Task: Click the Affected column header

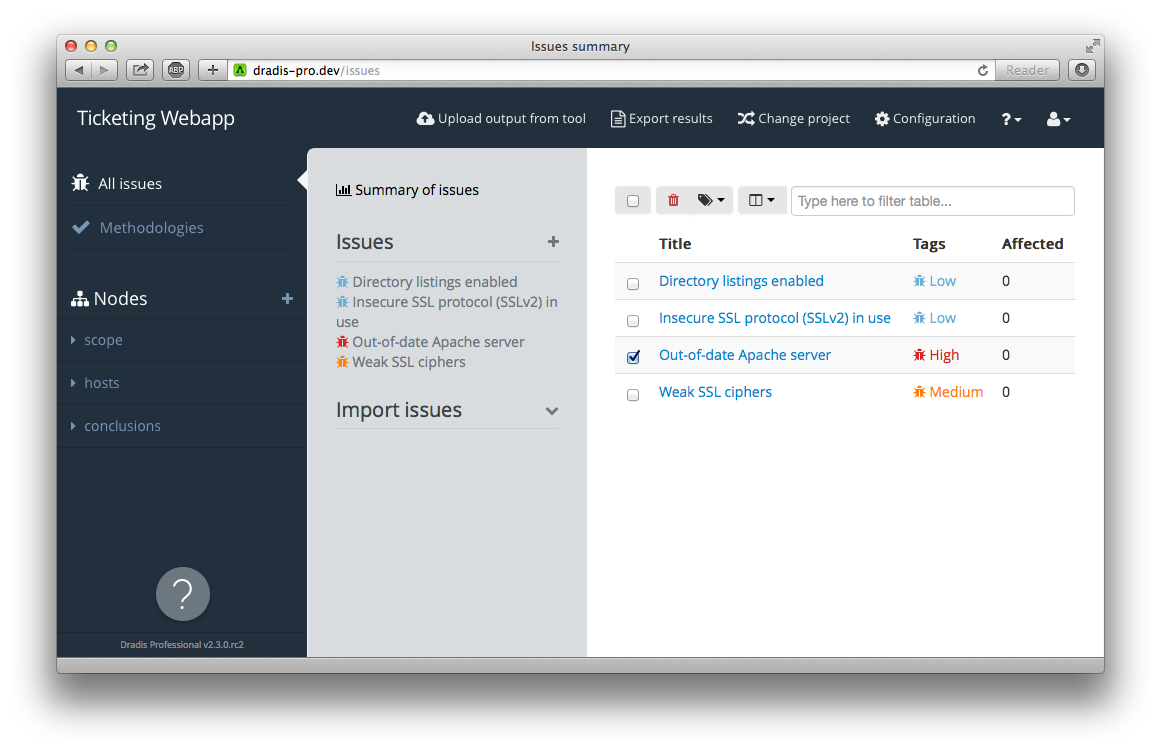Action: [1032, 244]
